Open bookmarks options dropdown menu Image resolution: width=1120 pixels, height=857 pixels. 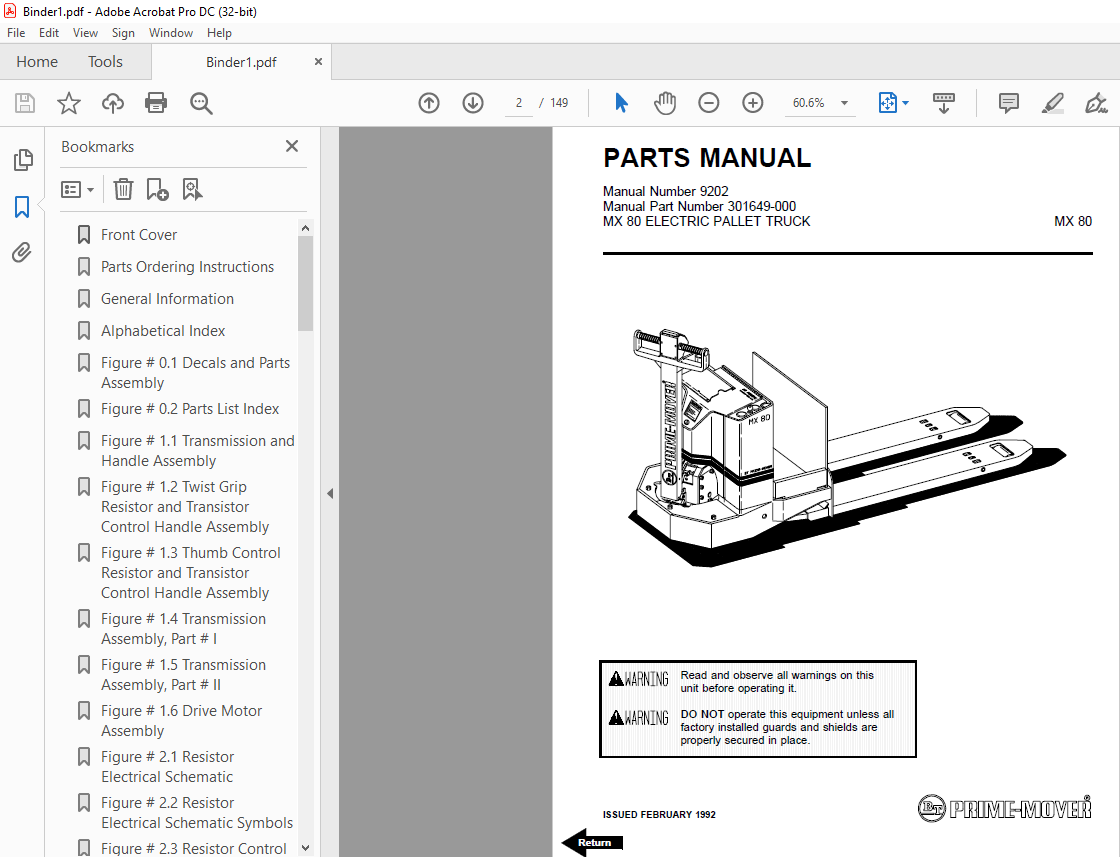[77, 189]
